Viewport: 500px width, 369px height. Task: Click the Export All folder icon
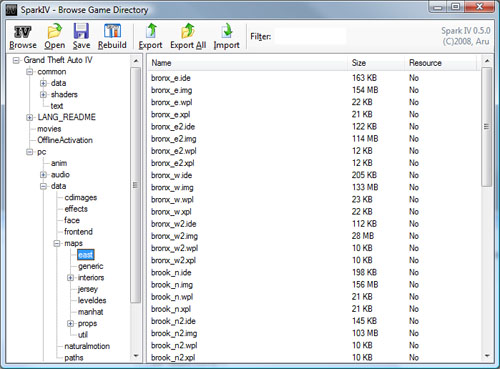pos(188,31)
